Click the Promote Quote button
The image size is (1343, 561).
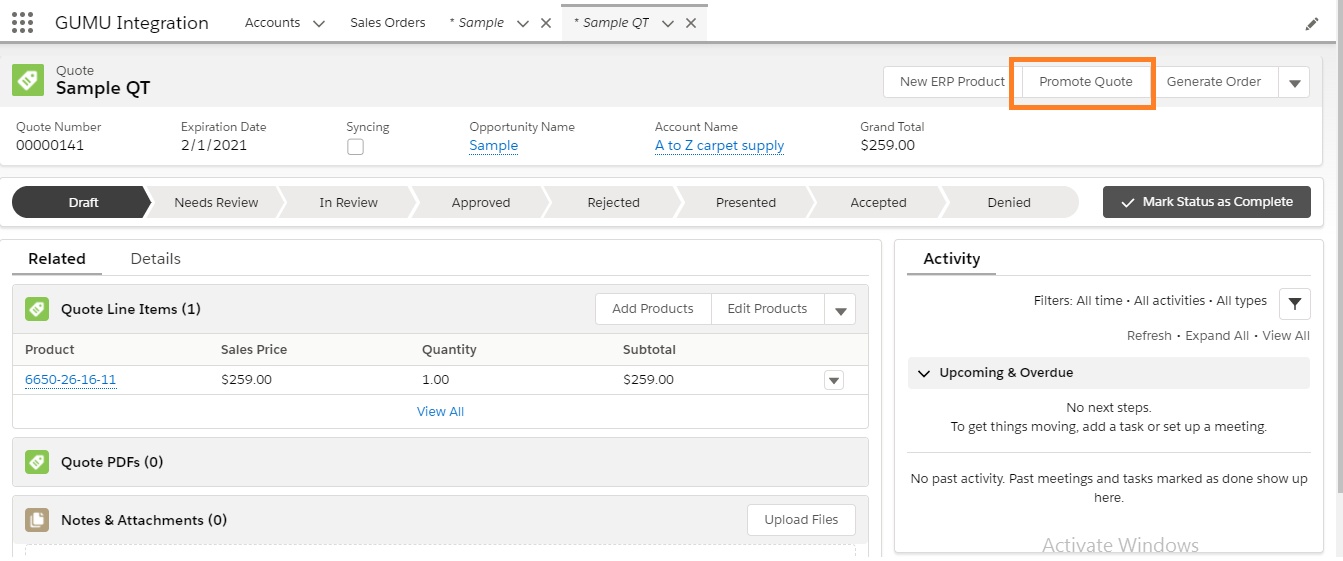[1085, 82]
